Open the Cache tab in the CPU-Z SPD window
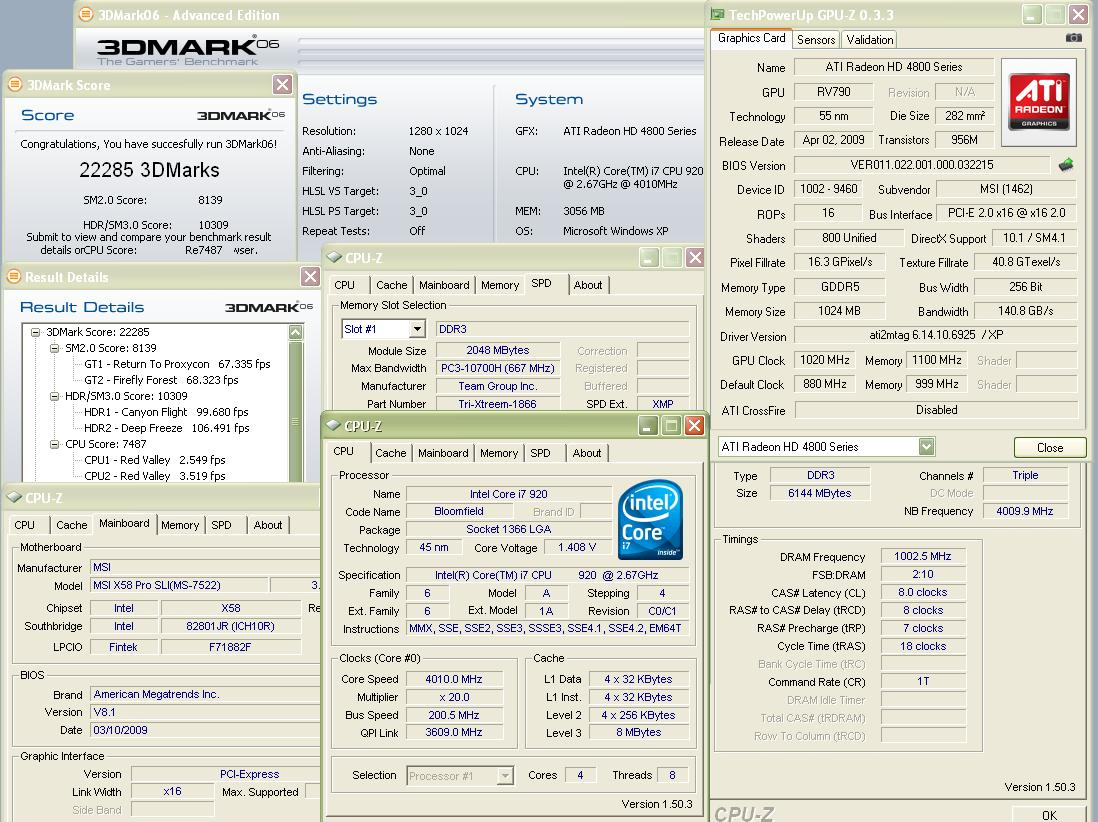The height and width of the screenshot is (822, 1098). [391, 286]
